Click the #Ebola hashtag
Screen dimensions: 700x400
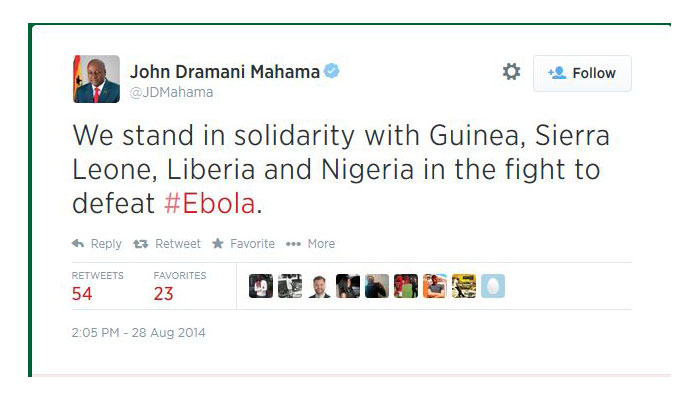tap(211, 204)
